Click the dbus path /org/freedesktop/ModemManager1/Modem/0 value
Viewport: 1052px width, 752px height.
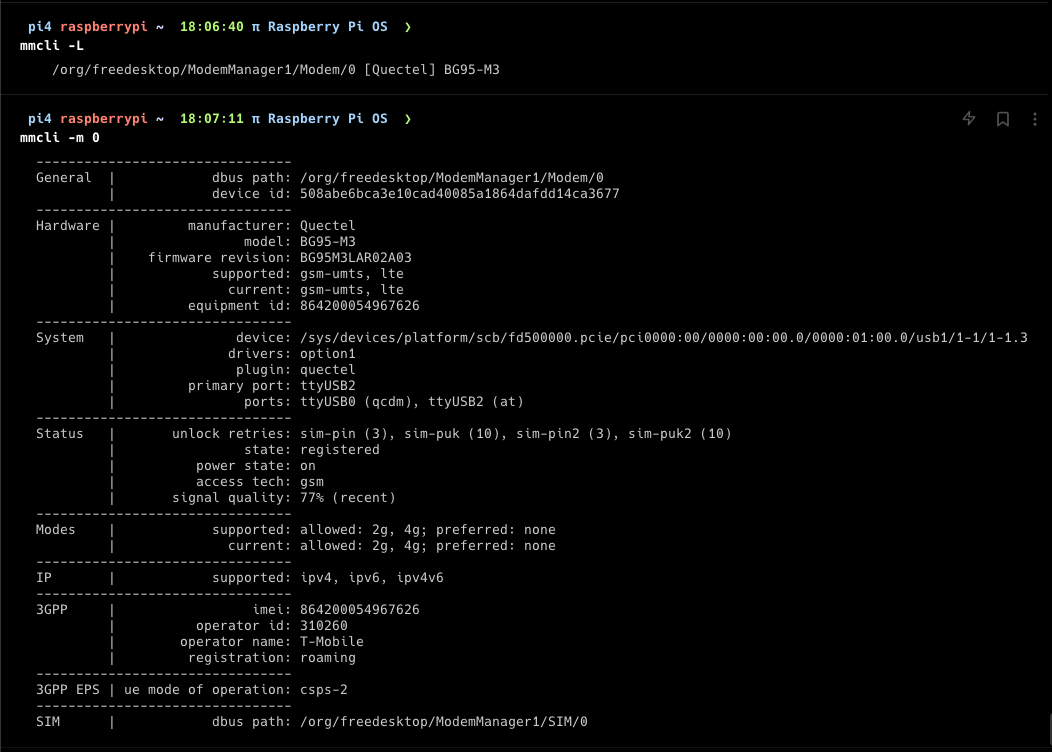(x=452, y=178)
